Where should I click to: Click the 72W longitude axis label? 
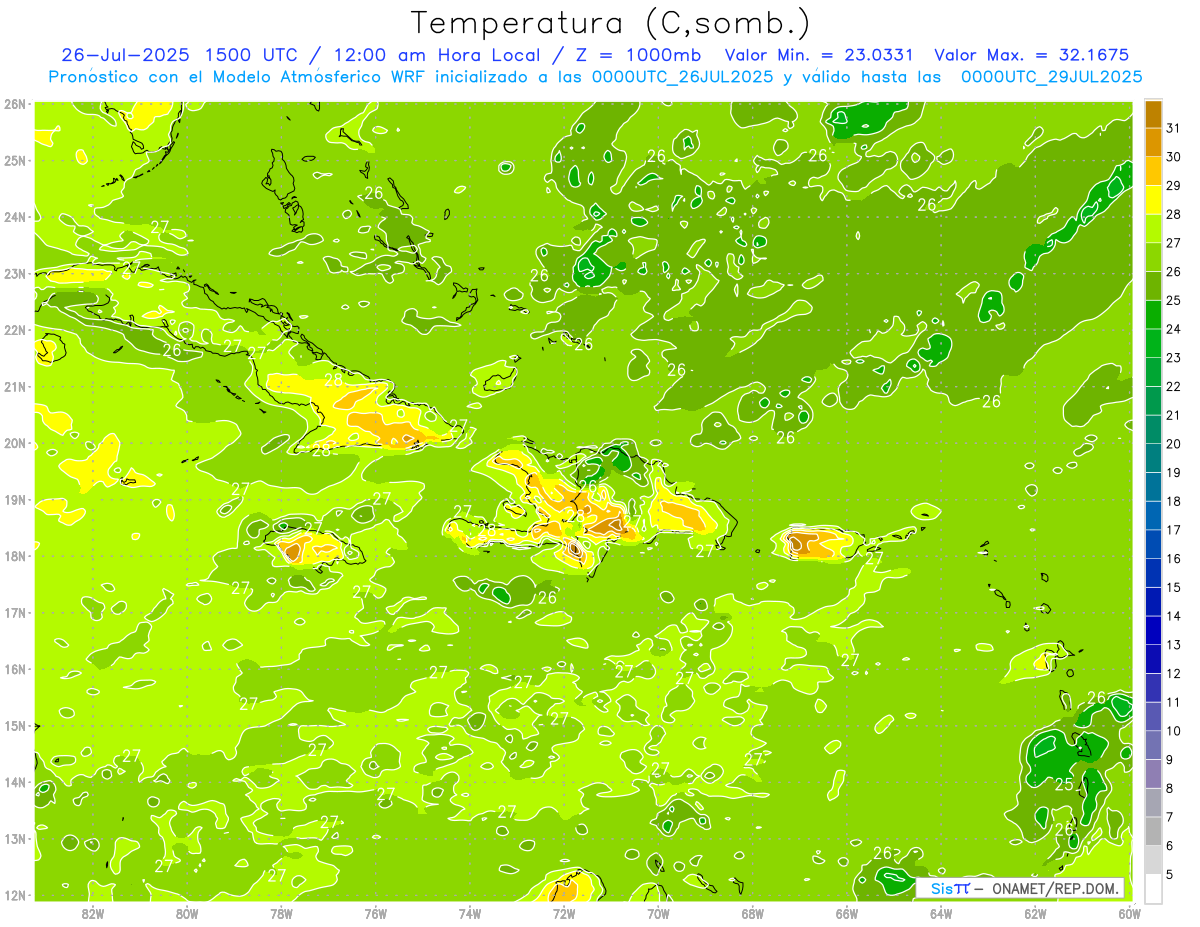tap(564, 912)
